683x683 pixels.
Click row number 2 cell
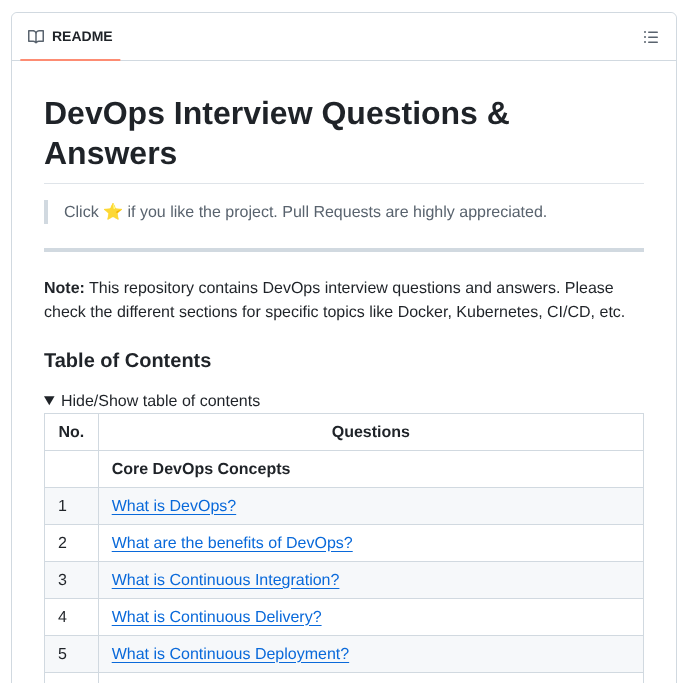[71, 543]
